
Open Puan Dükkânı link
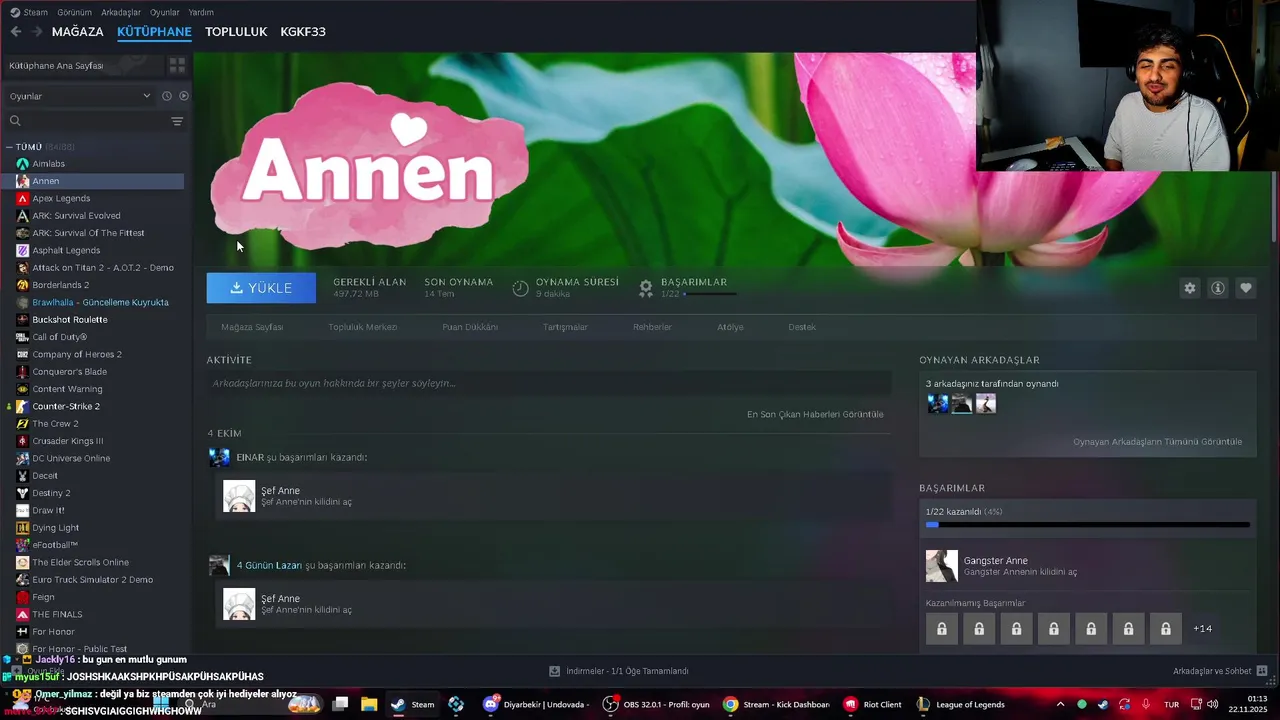tap(470, 327)
